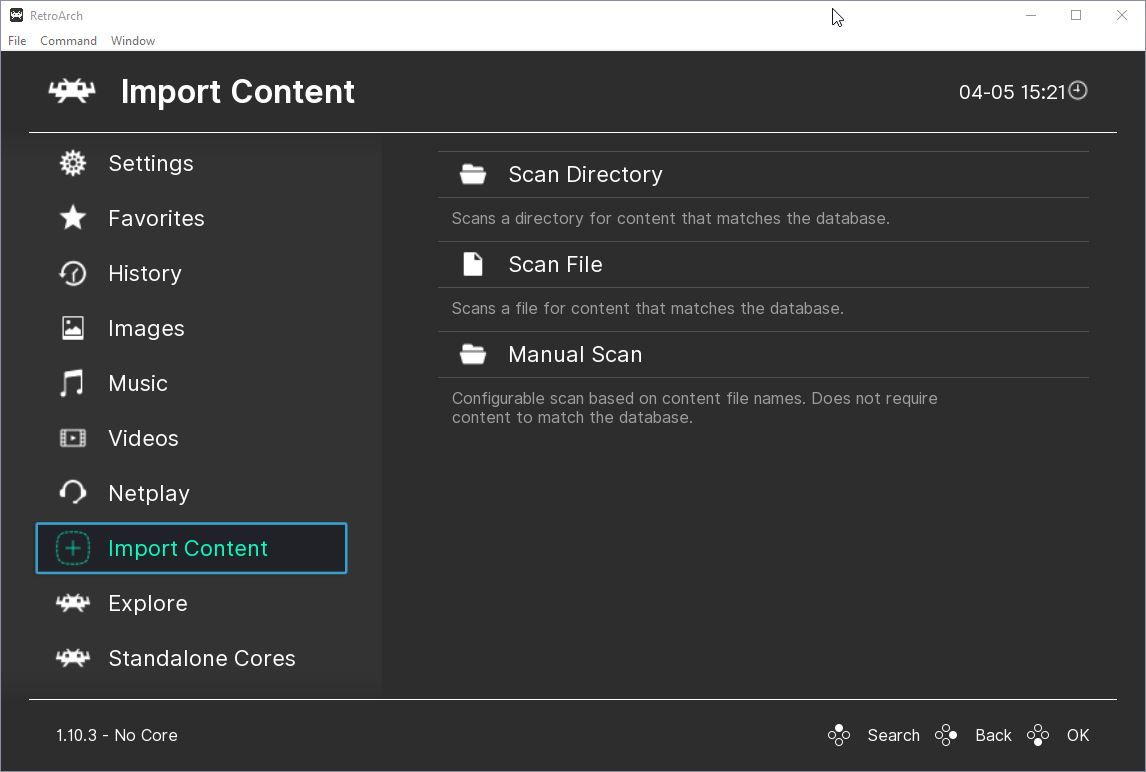Click the Explore invader icon
Viewport: 1146px width, 772px height.
pyautogui.click(x=73, y=603)
